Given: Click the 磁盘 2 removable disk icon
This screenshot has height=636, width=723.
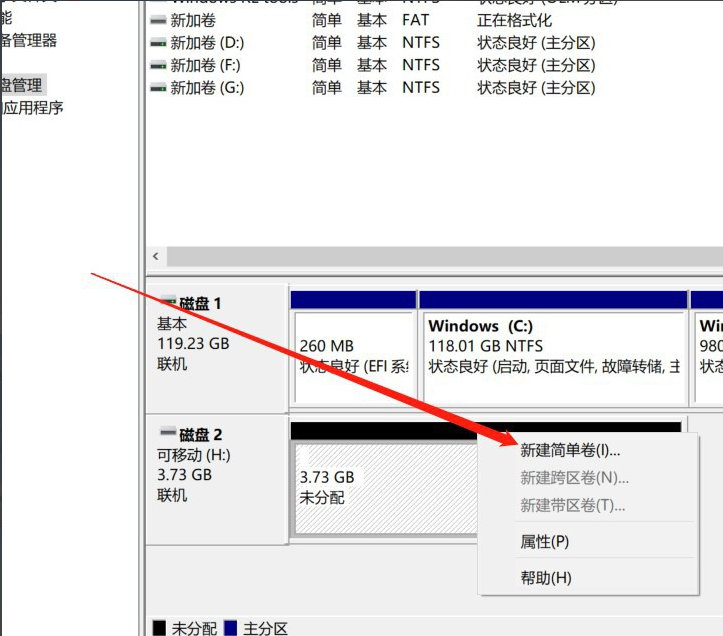Looking at the screenshot, I should click(167, 435).
